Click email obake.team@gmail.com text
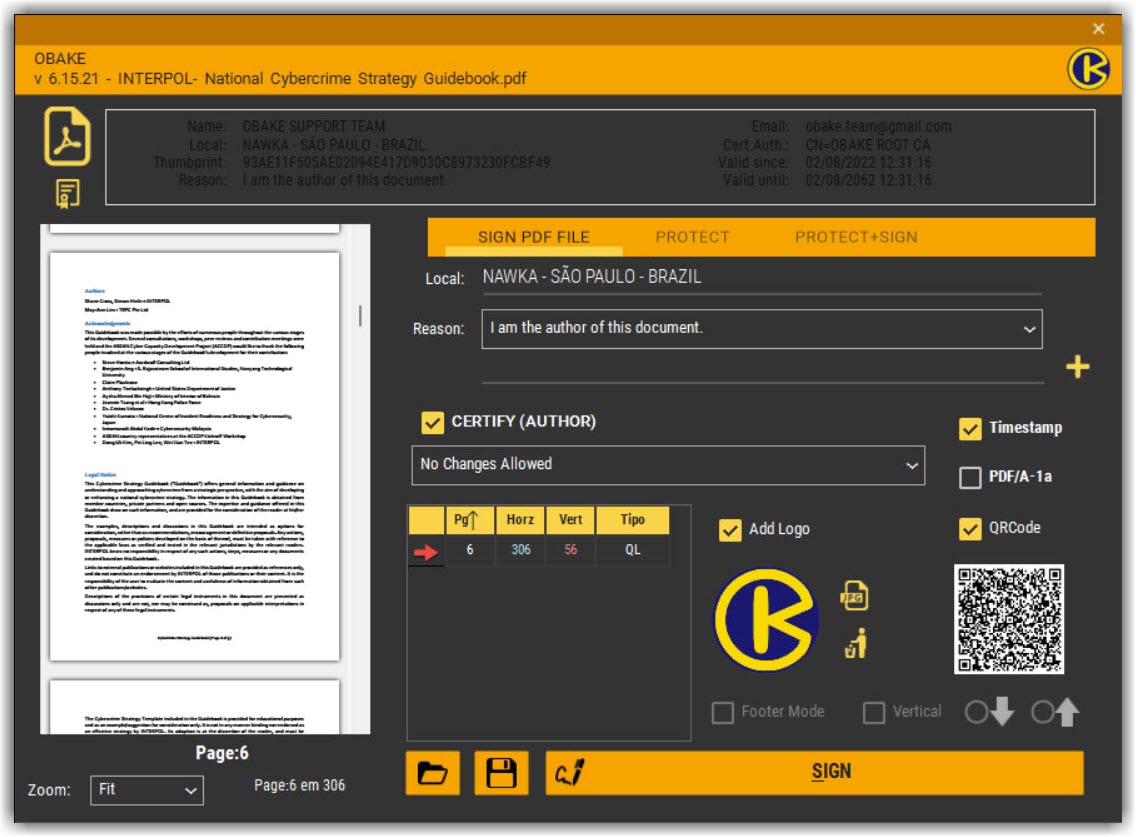 click(878, 127)
